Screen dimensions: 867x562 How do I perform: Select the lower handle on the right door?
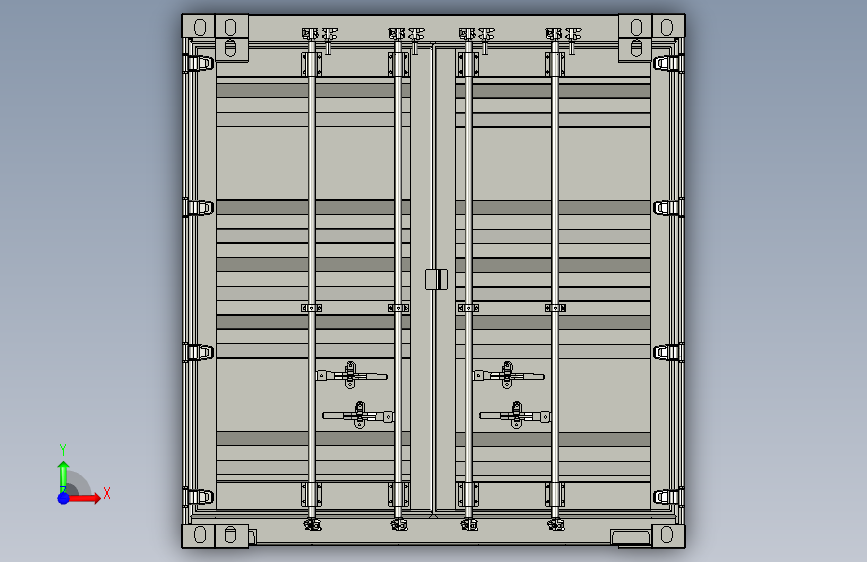coord(515,415)
